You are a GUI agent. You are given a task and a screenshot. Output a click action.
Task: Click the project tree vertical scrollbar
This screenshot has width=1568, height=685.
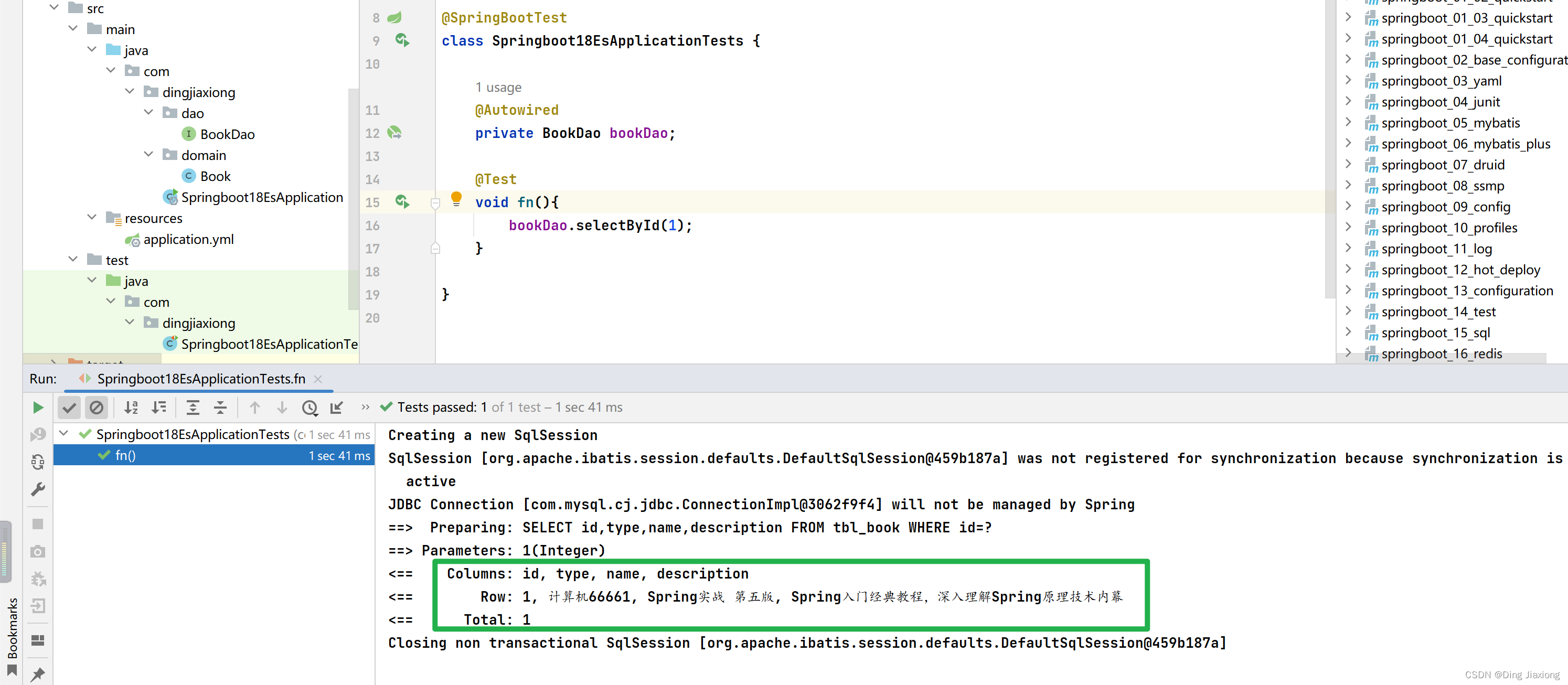[x=353, y=198]
